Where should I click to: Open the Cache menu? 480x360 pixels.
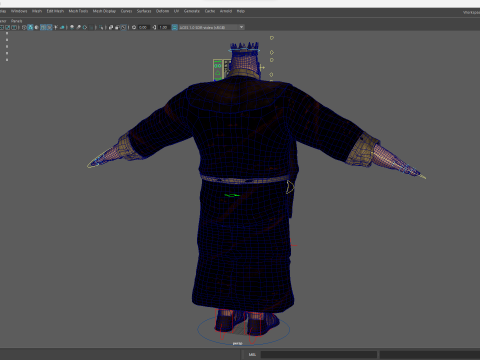tap(210, 11)
